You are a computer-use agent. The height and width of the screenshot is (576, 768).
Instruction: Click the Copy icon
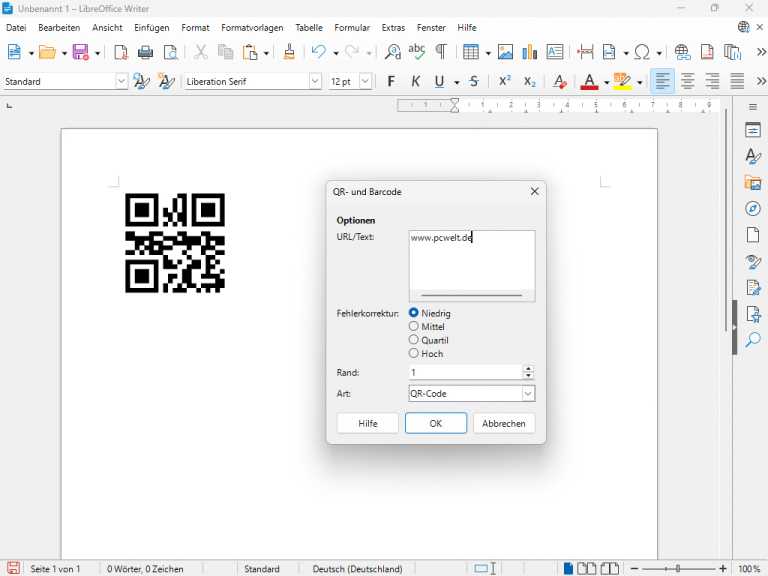click(x=225, y=51)
